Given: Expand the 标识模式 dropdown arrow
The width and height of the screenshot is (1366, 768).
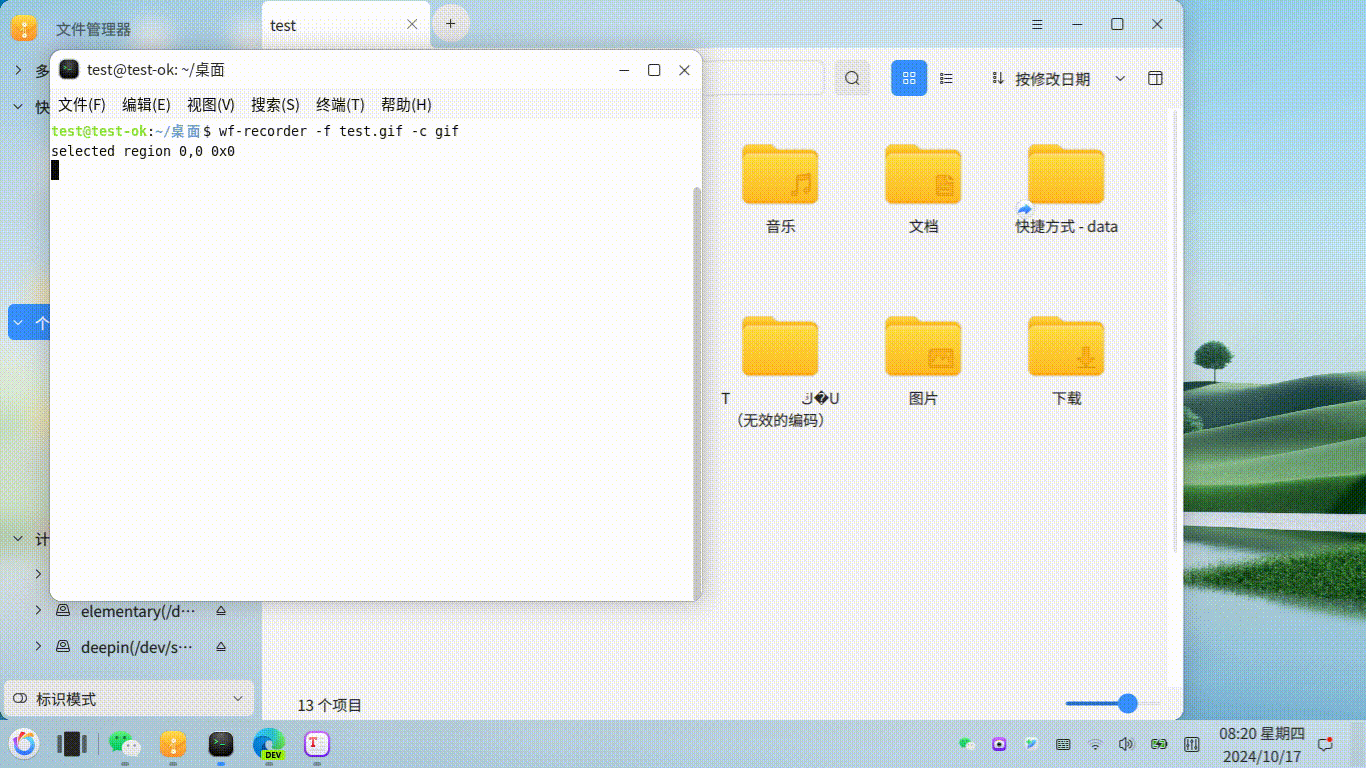Looking at the screenshot, I should [x=238, y=699].
